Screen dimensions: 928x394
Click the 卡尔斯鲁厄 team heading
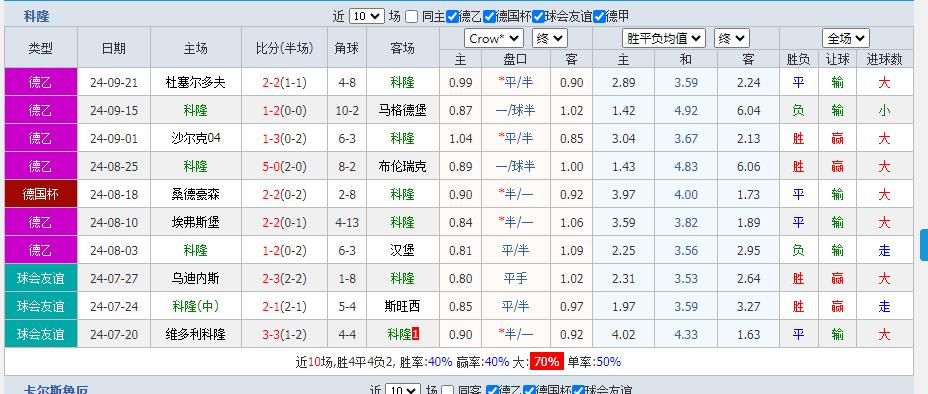[x=56, y=389]
